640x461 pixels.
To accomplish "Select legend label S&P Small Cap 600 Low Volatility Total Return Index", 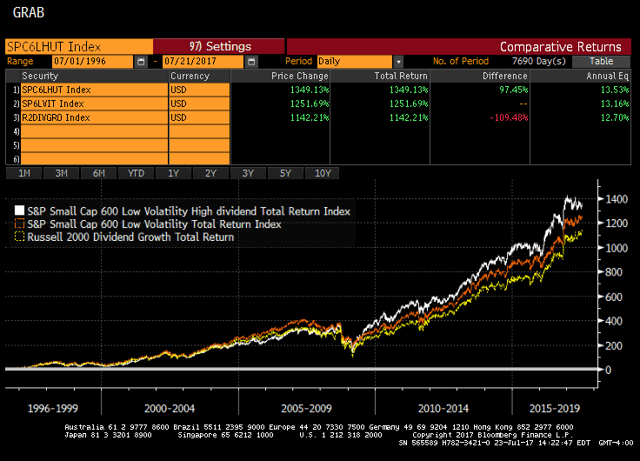I will 154,224.
